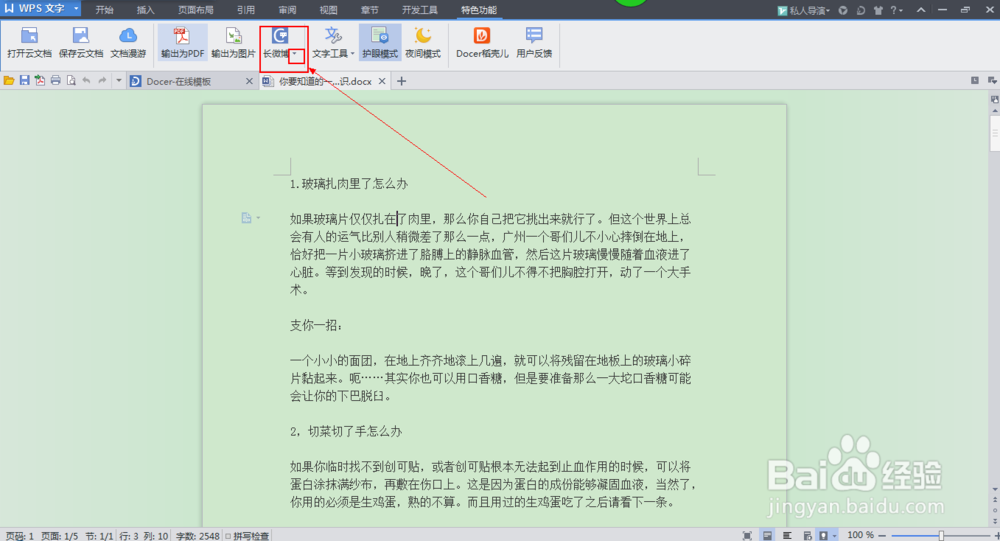Image resolution: width=1000 pixels, height=541 pixels.
Task: Export document as image (输出为图片)
Action: point(233,43)
